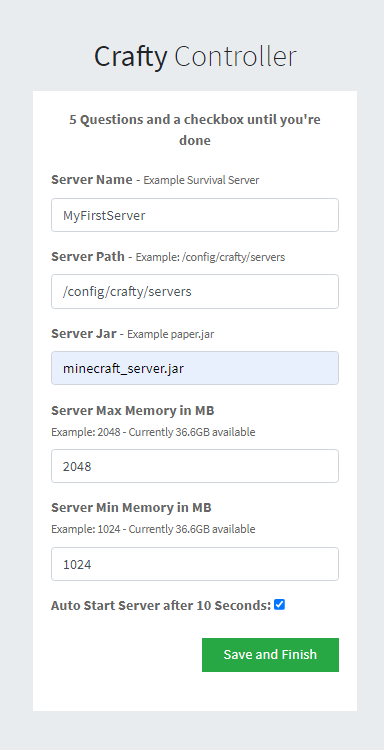Click the Server Max Memory field showing 2048
The height and width of the screenshot is (750, 384).
pos(195,466)
